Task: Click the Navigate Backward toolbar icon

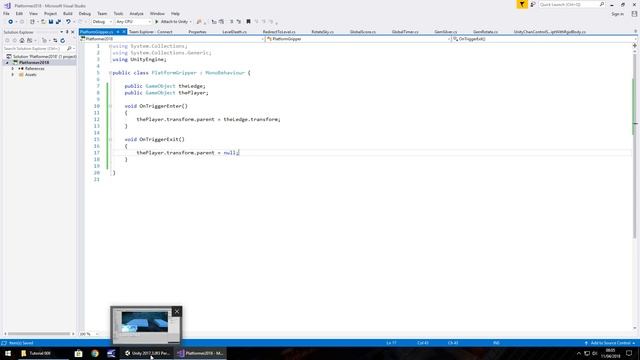Action: [10, 22]
